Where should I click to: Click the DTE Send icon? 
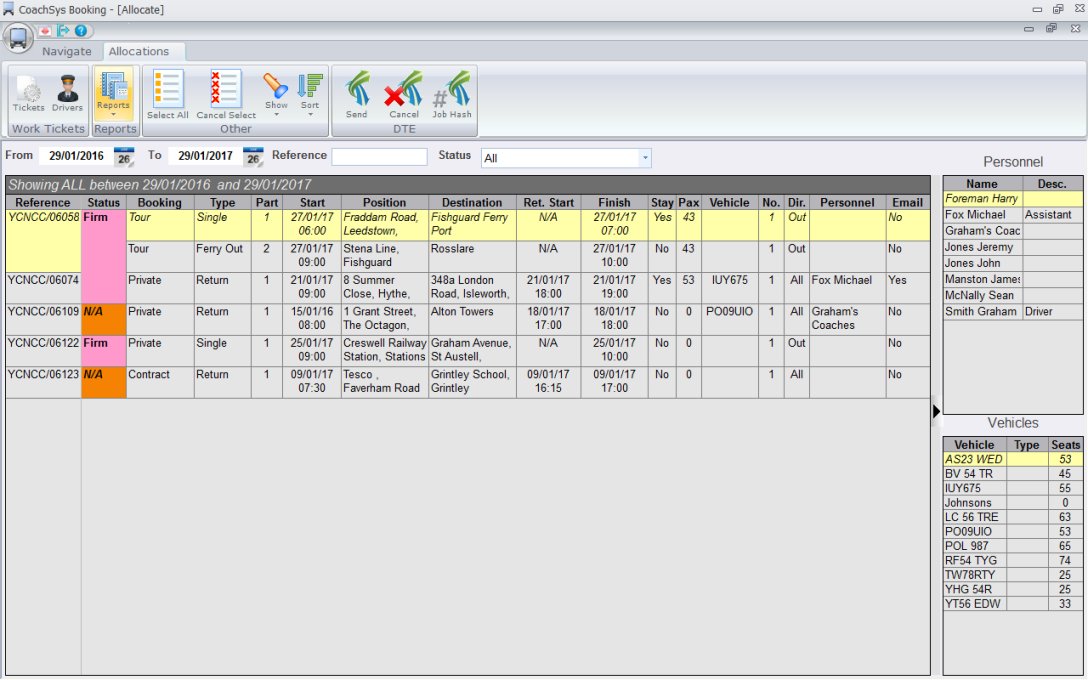357,93
